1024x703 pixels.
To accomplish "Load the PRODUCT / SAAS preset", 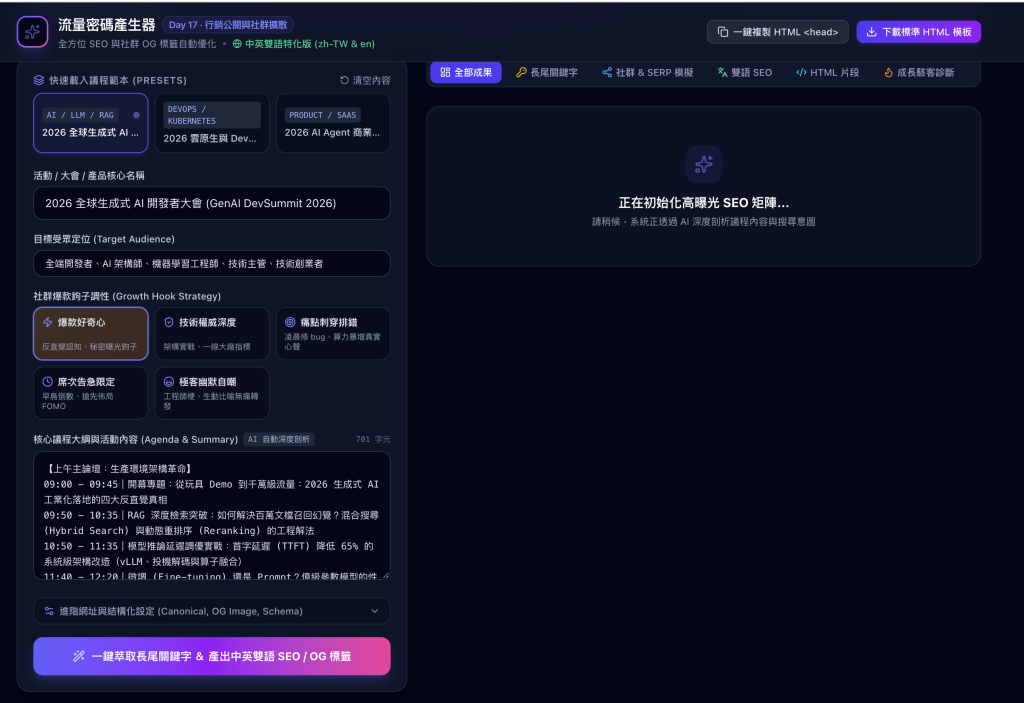I will coord(333,123).
